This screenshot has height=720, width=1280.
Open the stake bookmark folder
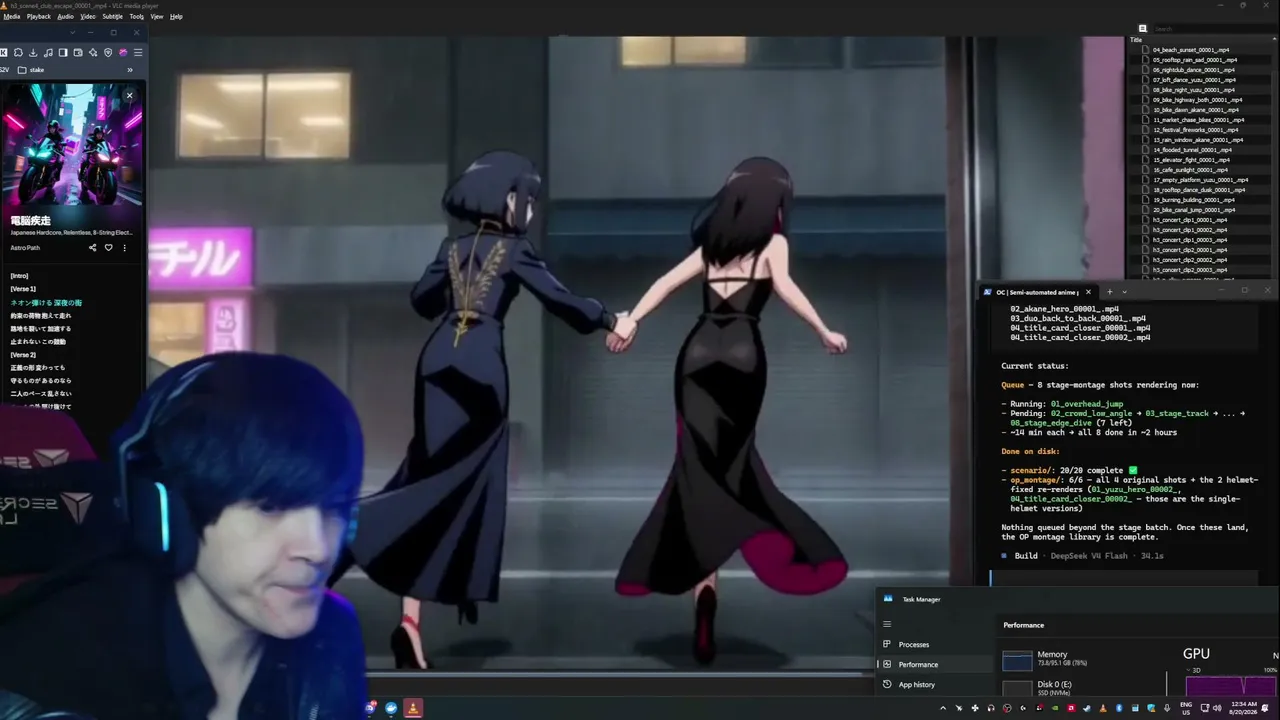click(x=31, y=70)
